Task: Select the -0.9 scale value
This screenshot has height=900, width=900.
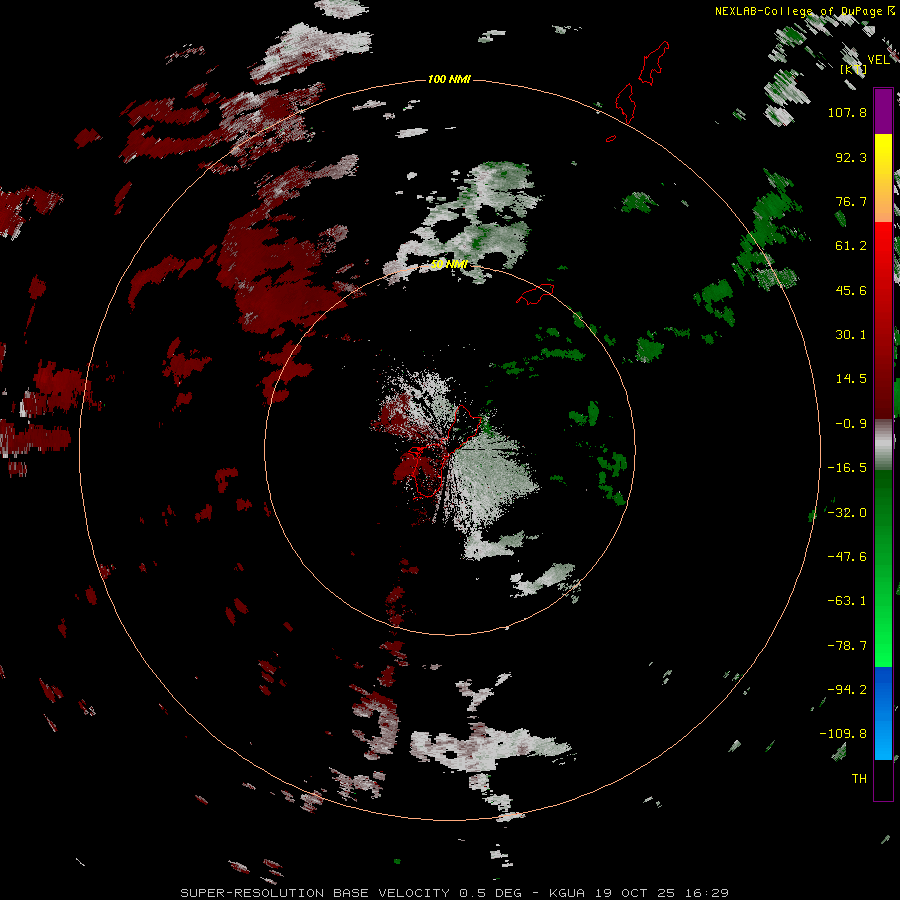Action: pos(851,424)
